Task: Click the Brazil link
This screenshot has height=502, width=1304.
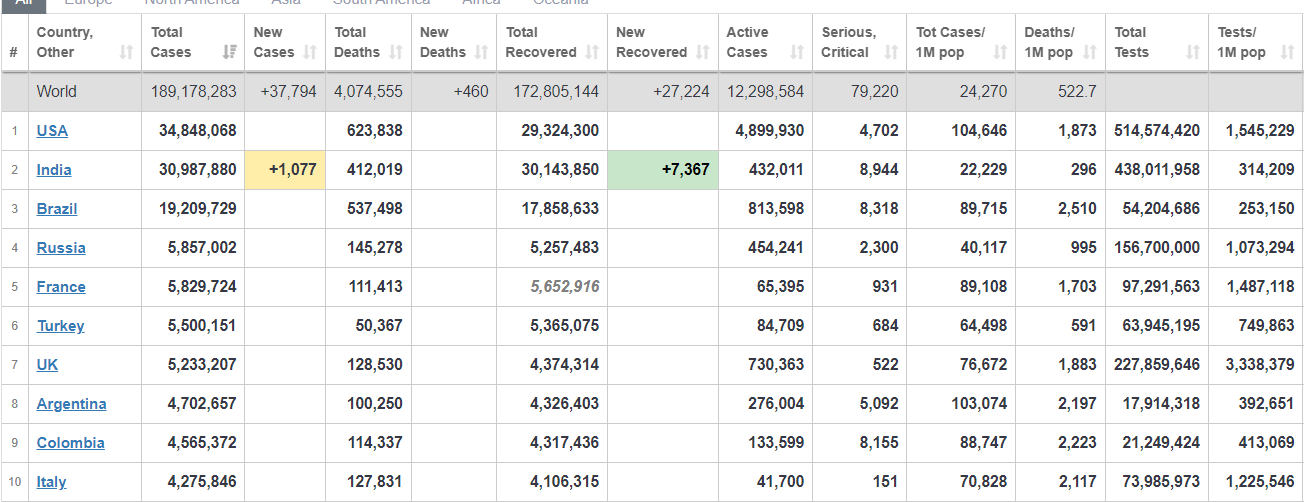Action: tap(57, 208)
